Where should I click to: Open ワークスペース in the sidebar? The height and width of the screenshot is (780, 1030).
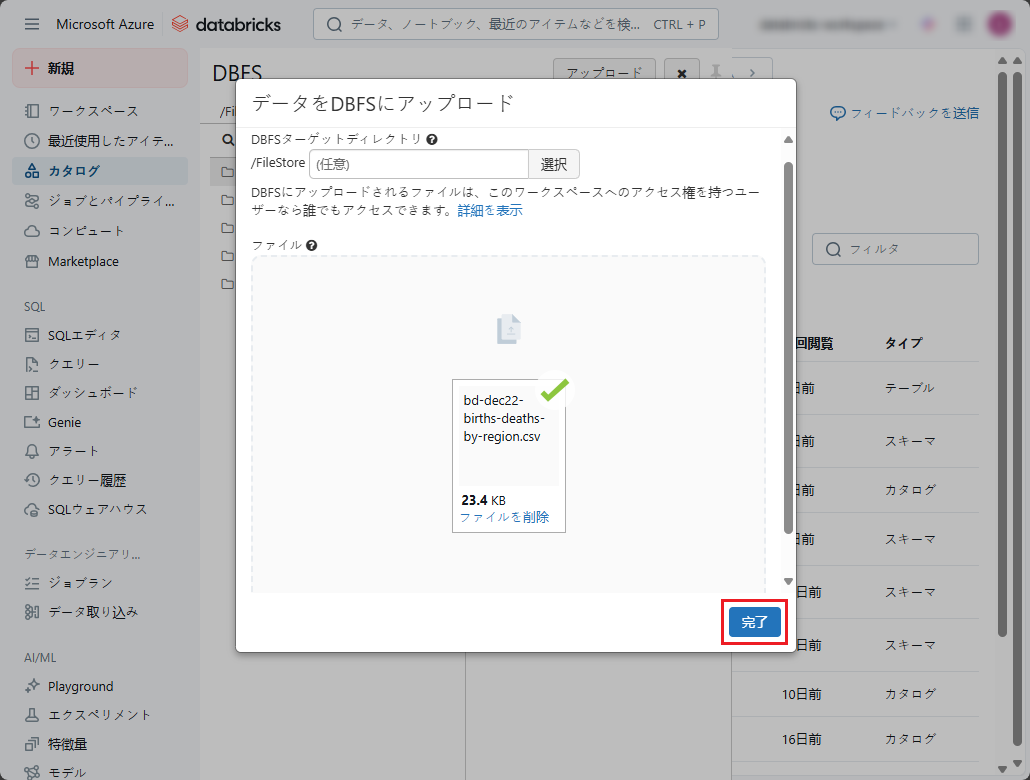click(x=92, y=111)
